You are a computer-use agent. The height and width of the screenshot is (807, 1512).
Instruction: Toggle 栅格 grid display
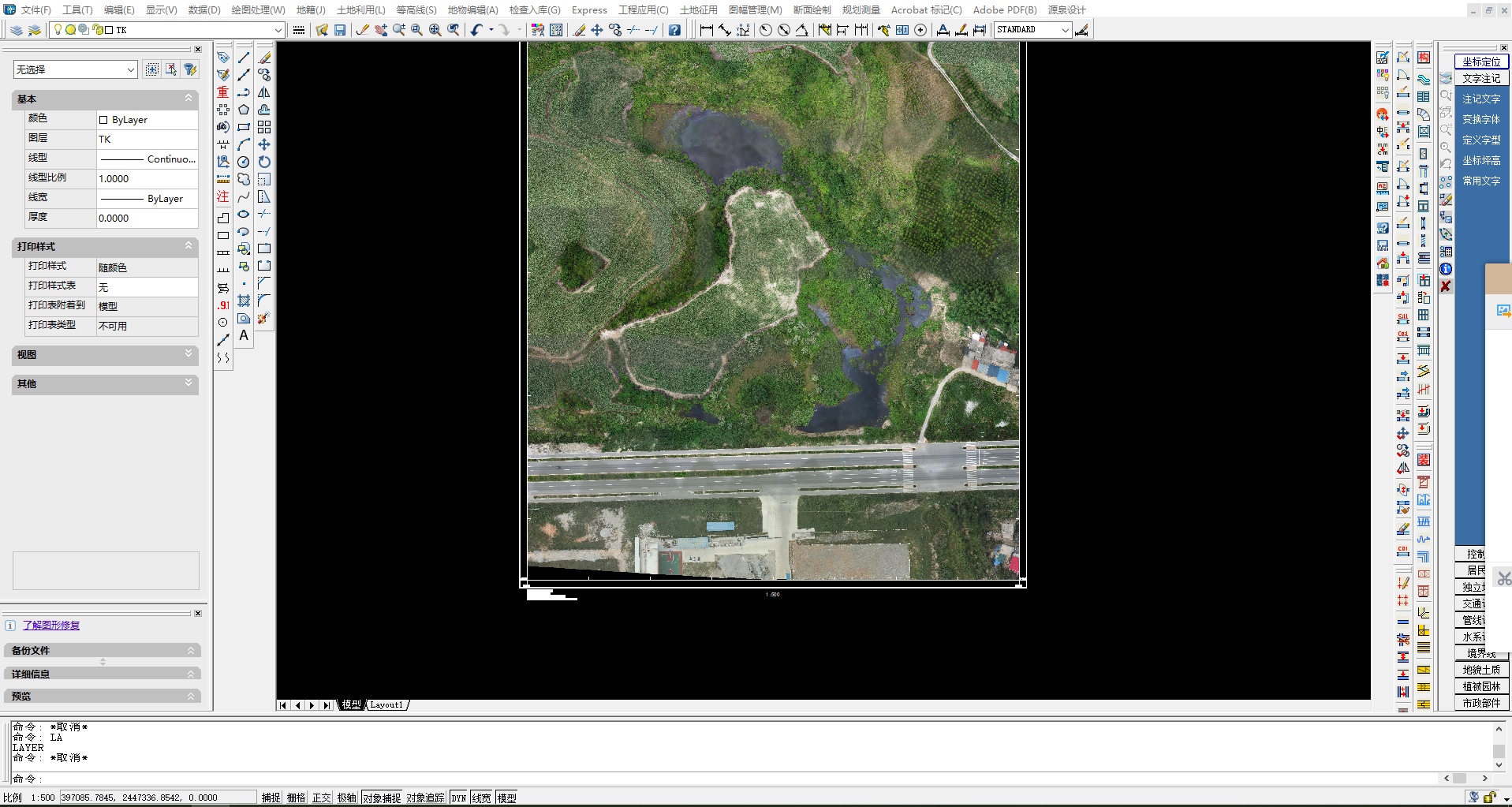point(295,798)
